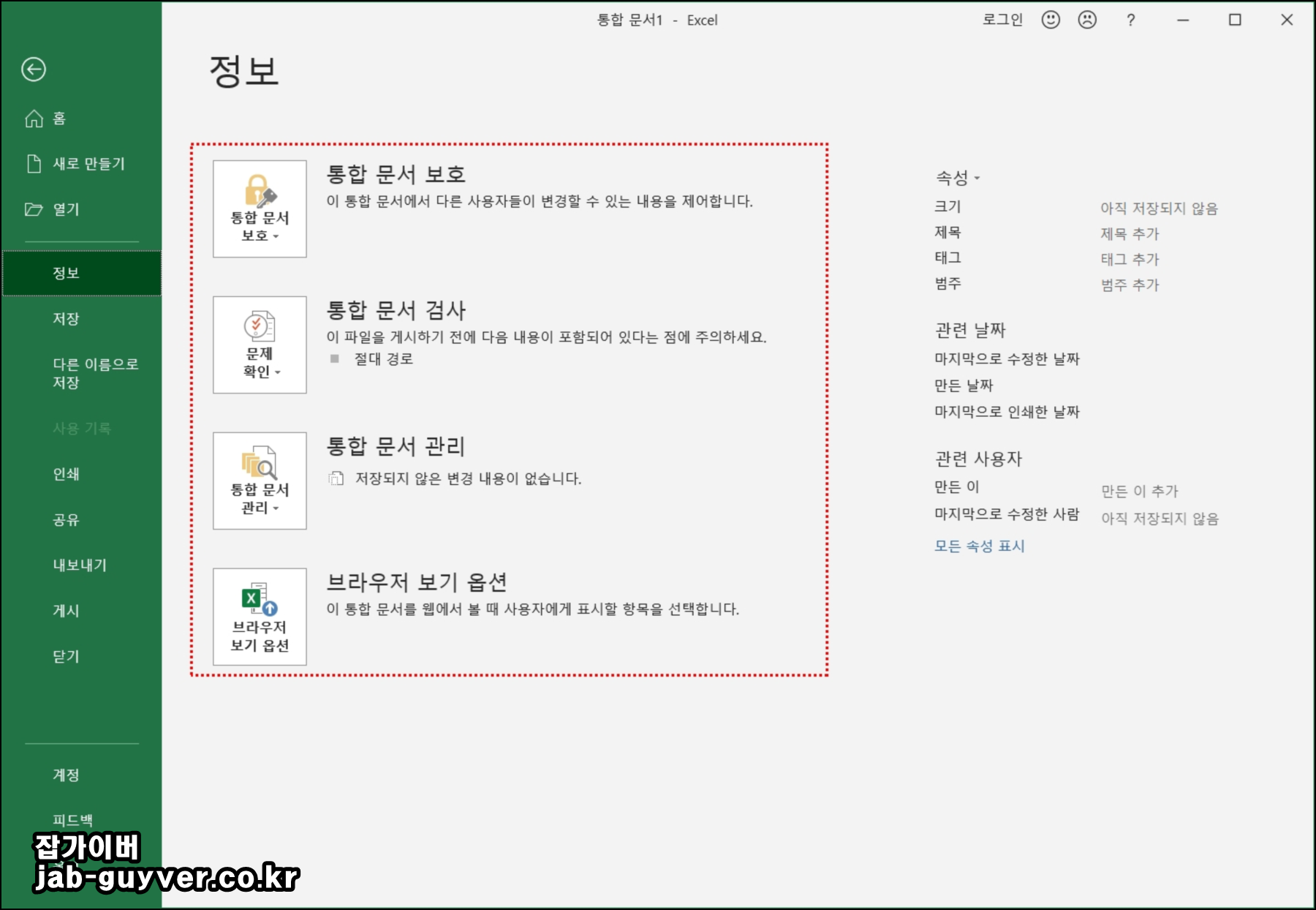This screenshot has width=1316, height=910.
Task: Open the 통합 문서 보호 dropdown button
Action: 260,209
